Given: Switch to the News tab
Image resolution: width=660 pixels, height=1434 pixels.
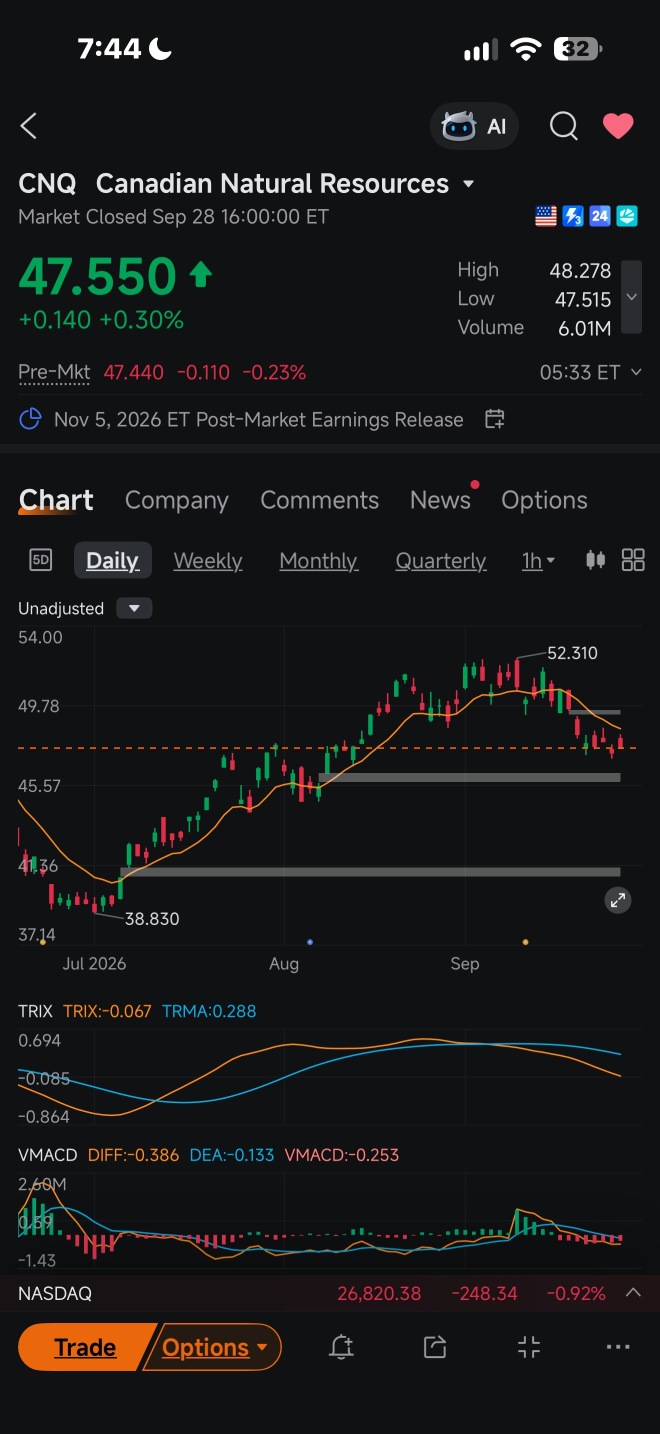Looking at the screenshot, I should pos(440,500).
